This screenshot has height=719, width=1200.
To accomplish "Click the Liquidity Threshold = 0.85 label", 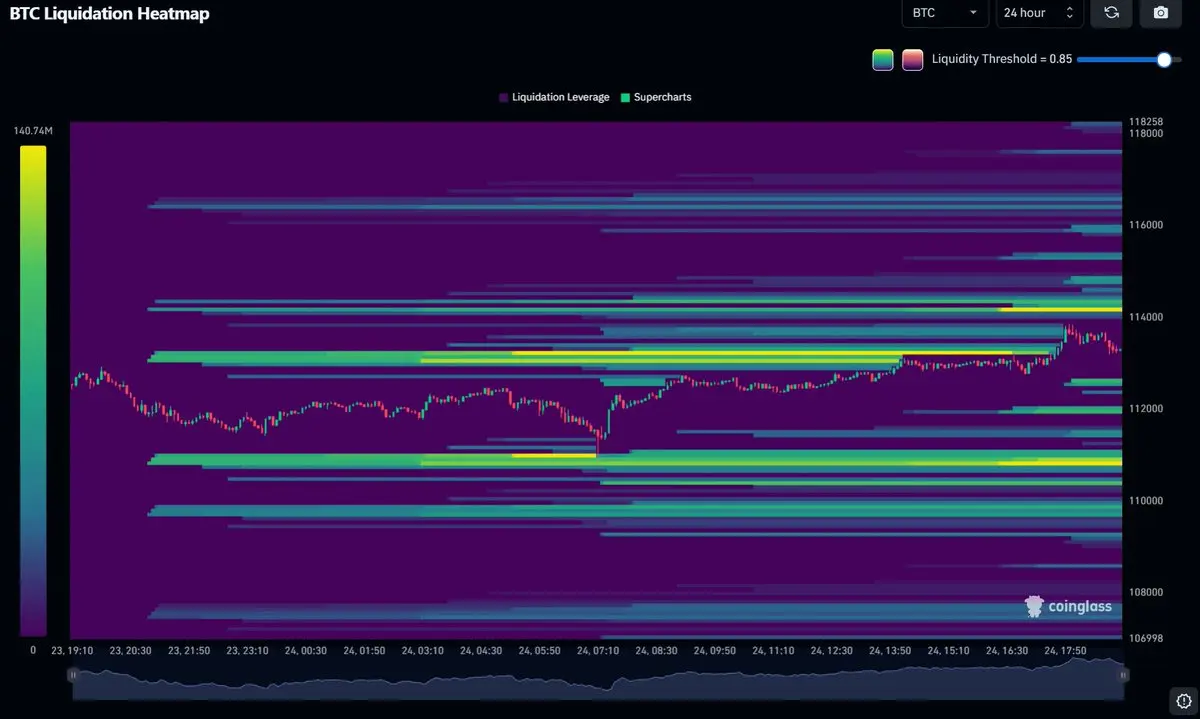I will (1001, 59).
